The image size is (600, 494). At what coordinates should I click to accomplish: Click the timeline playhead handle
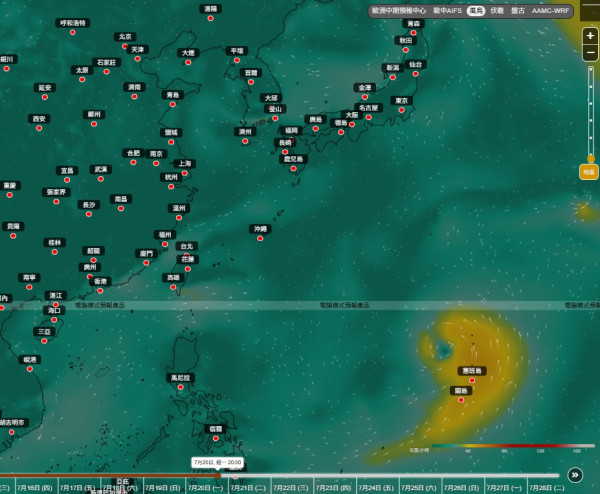click(218, 476)
